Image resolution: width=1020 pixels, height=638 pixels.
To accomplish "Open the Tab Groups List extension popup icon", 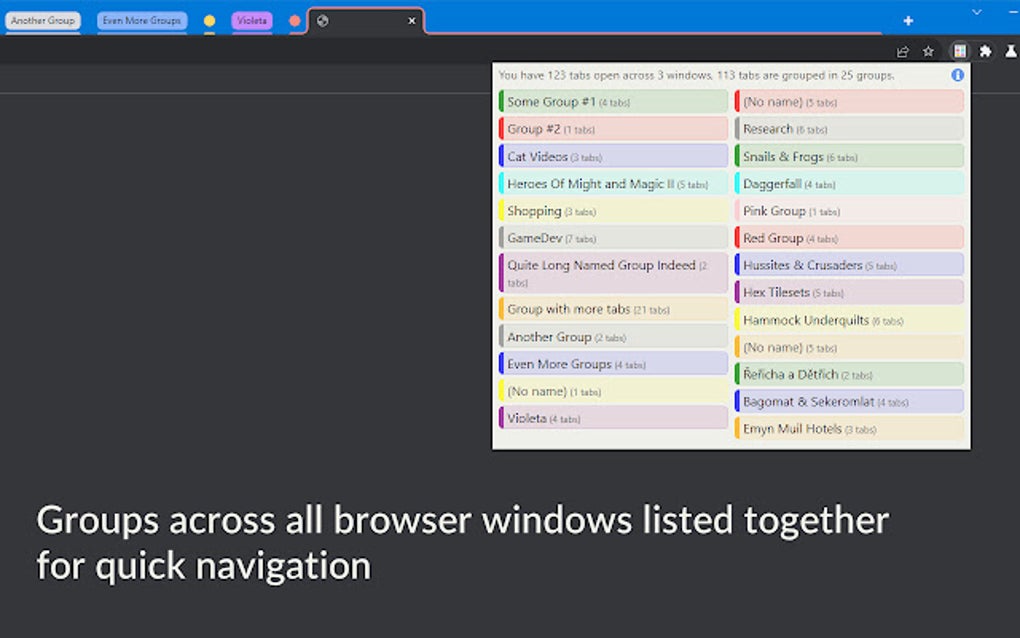I will click(959, 50).
